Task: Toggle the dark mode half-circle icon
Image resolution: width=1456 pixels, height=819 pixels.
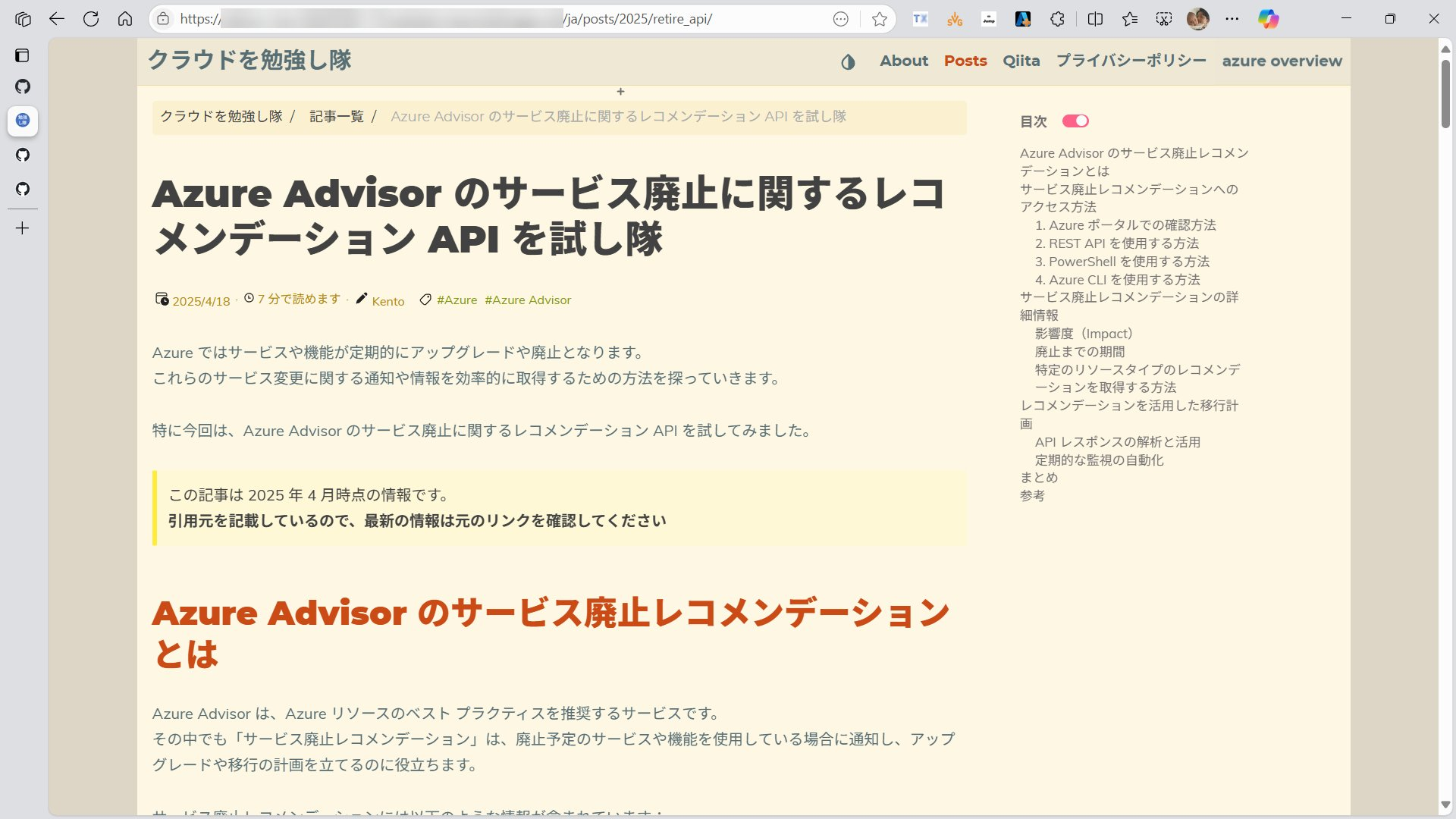Action: [x=848, y=61]
